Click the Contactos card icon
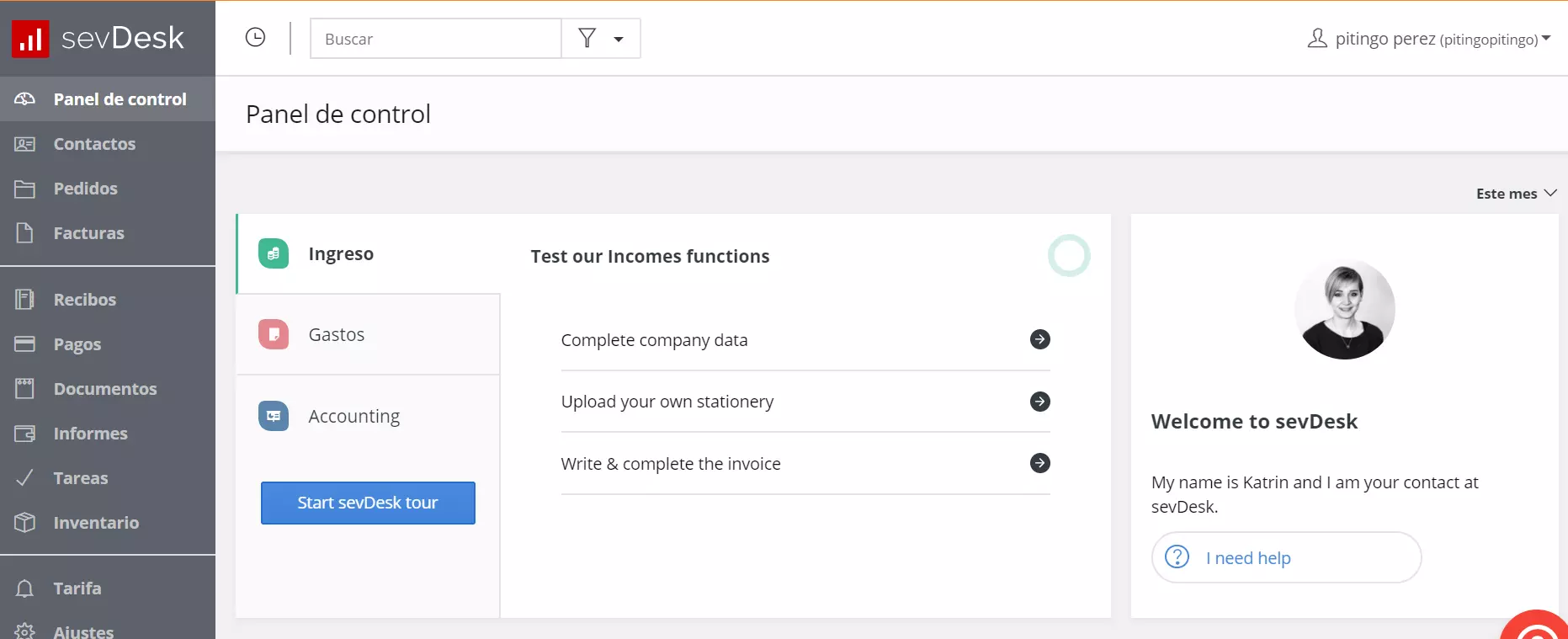The image size is (1568, 639). coord(25,144)
